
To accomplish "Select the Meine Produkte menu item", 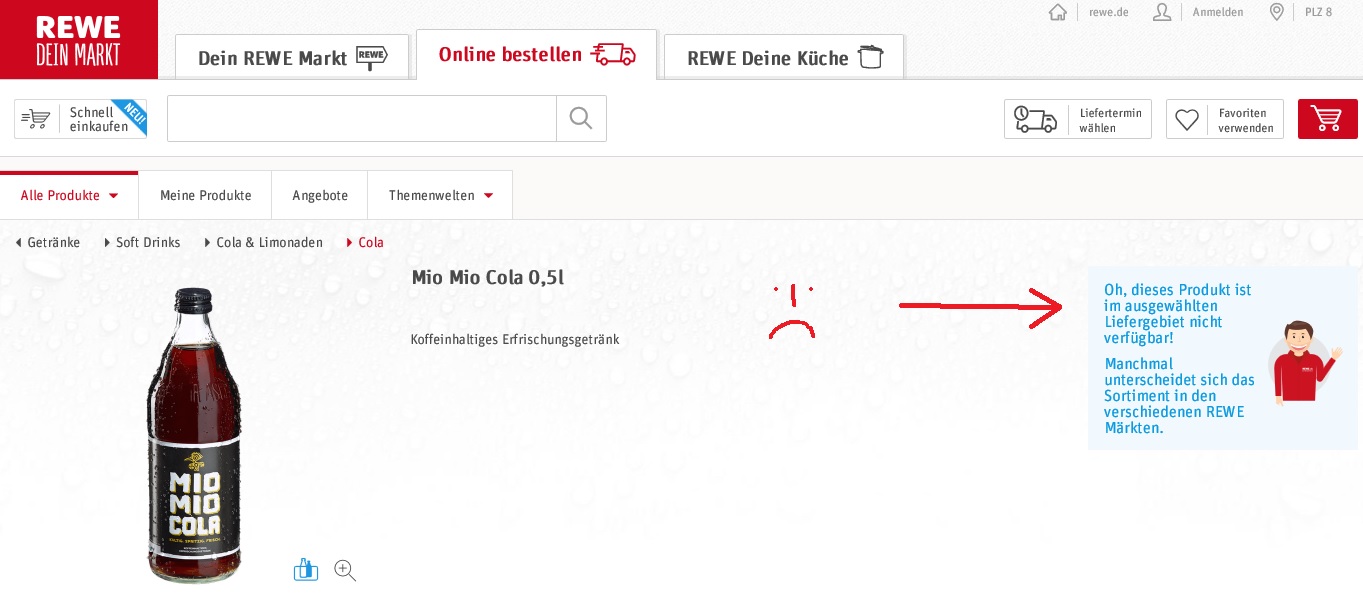I will 205,195.
